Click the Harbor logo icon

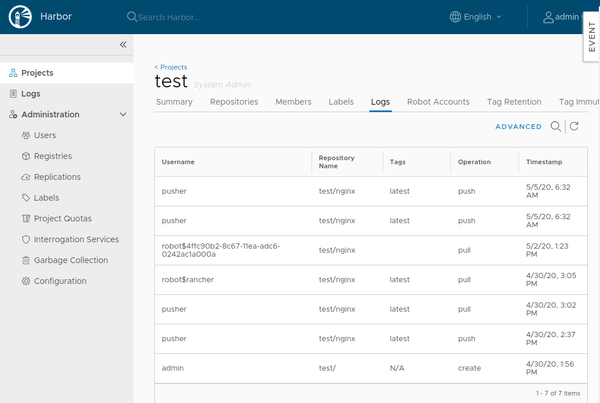tap(19, 17)
